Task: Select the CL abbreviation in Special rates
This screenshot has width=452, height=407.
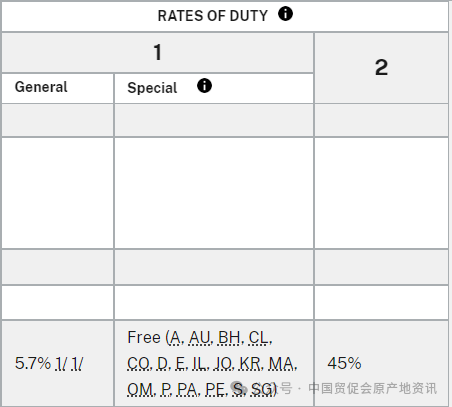Action: (x=259, y=338)
